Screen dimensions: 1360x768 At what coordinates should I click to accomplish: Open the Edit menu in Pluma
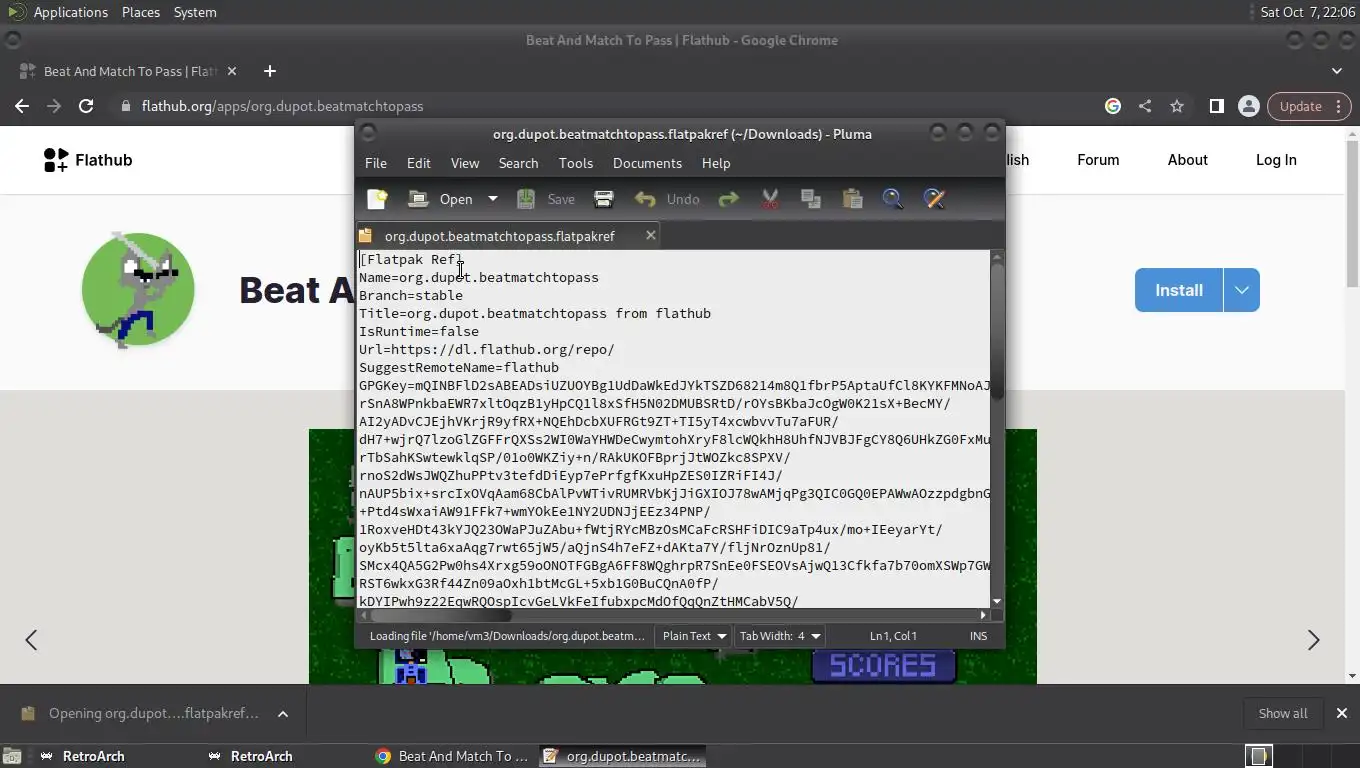tap(419, 163)
